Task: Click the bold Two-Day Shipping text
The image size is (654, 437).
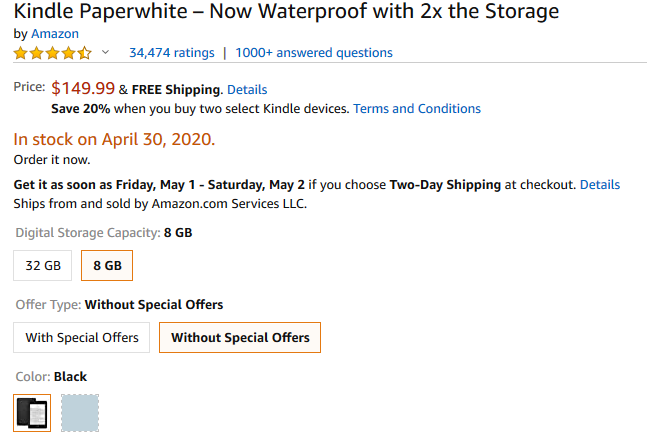Action: tap(447, 185)
